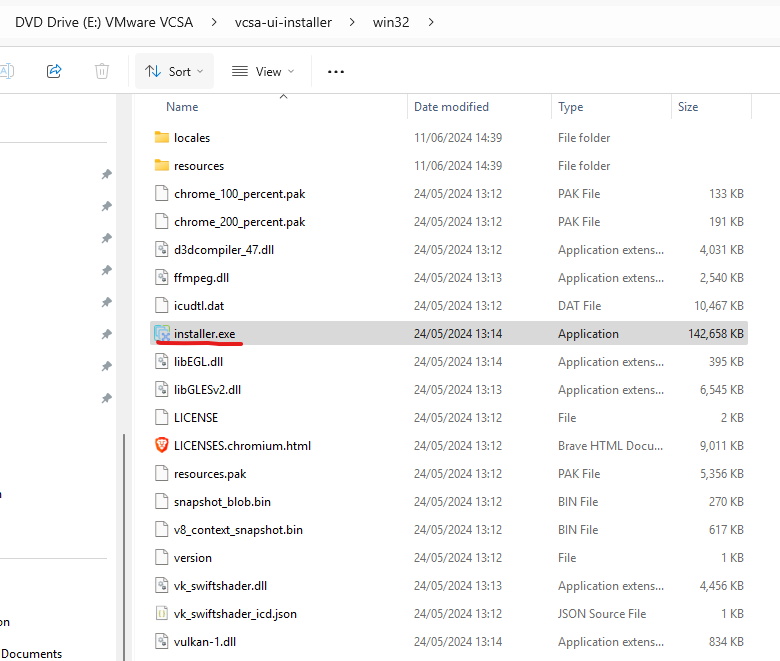Open the View dropdown menu
Image resolution: width=780 pixels, height=661 pixels.
(263, 72)
